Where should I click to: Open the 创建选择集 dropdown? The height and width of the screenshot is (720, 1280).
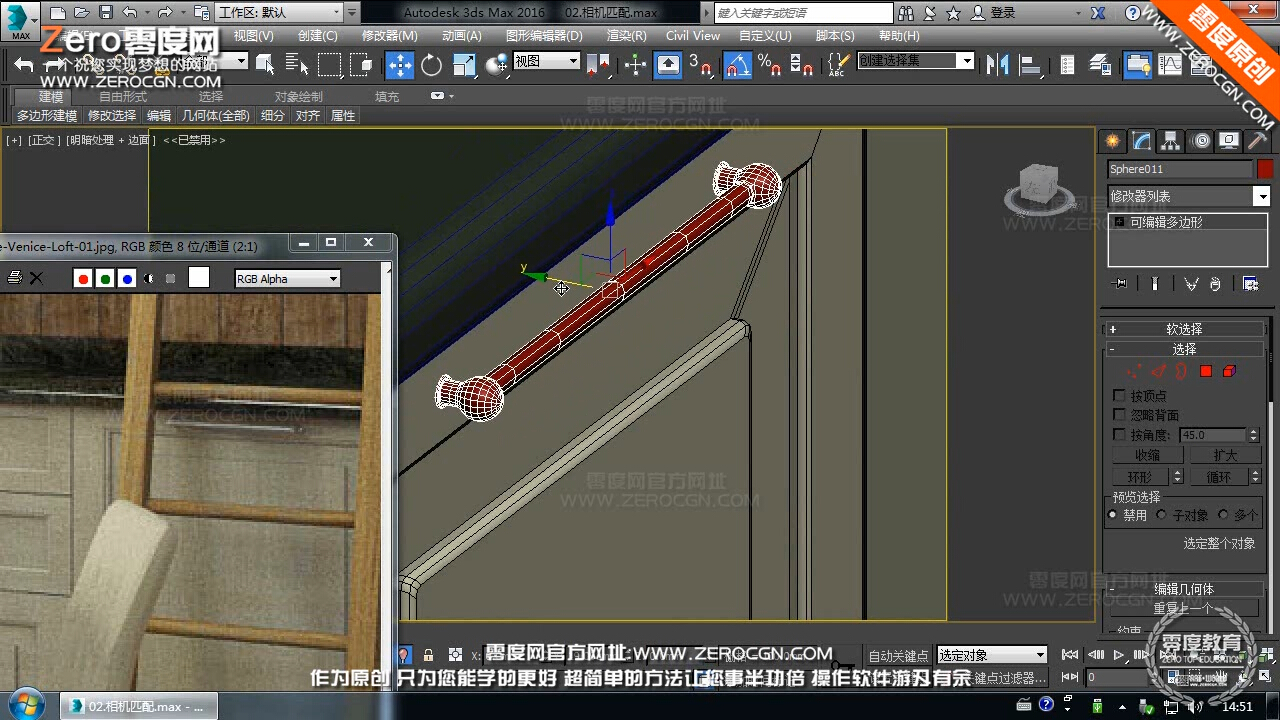[916, 61]
